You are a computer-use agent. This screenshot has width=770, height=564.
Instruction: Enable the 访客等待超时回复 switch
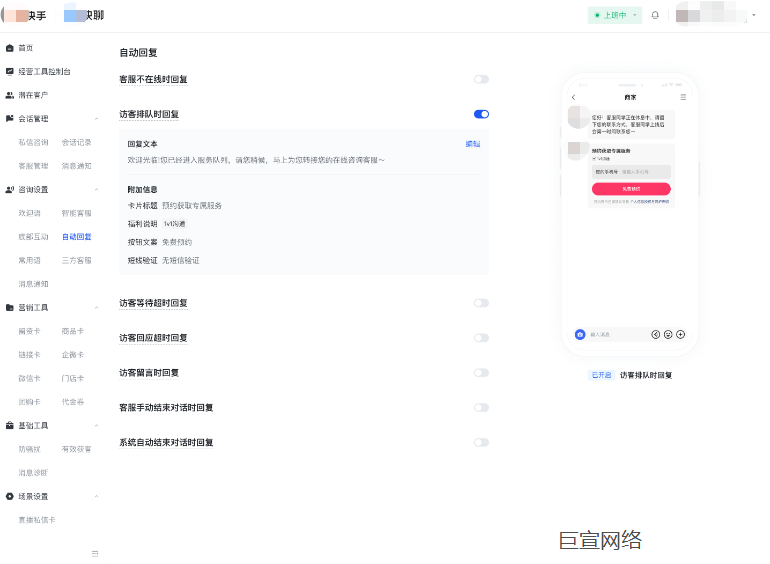pos(481,303)
